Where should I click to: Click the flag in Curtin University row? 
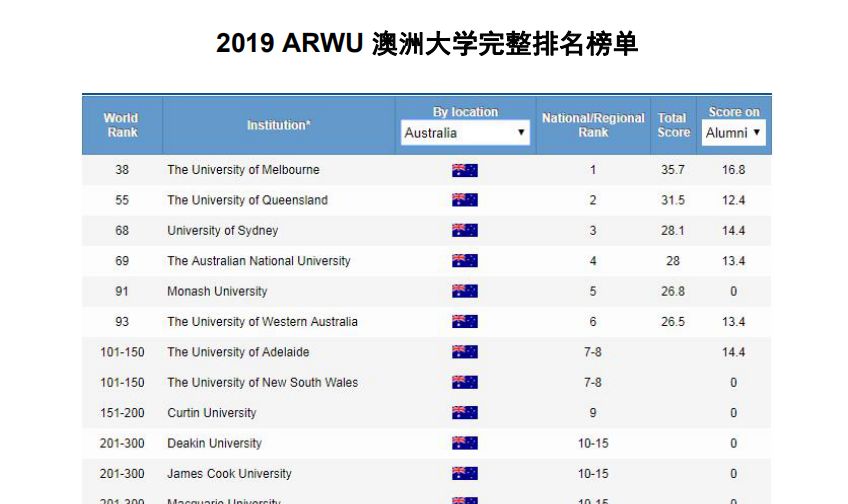tap(464, 413)
